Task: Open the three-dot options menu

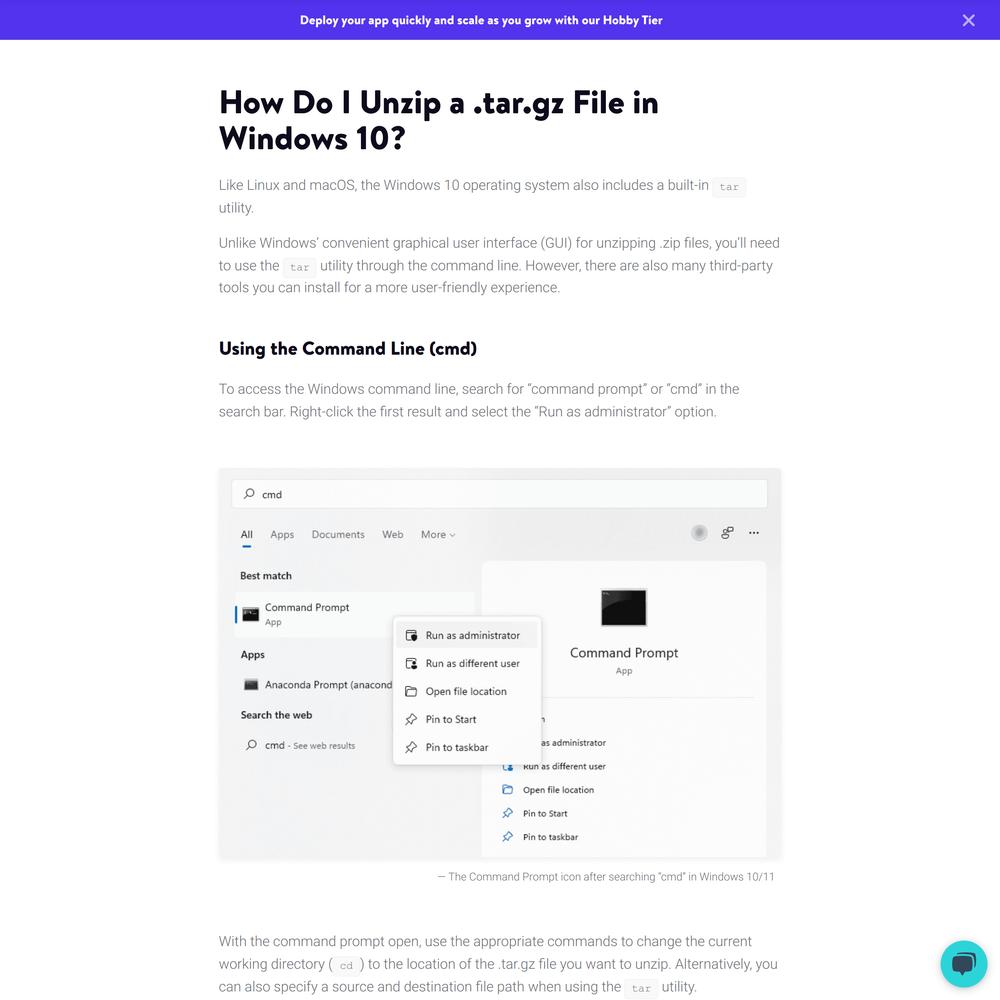Action: click(754, 533)
